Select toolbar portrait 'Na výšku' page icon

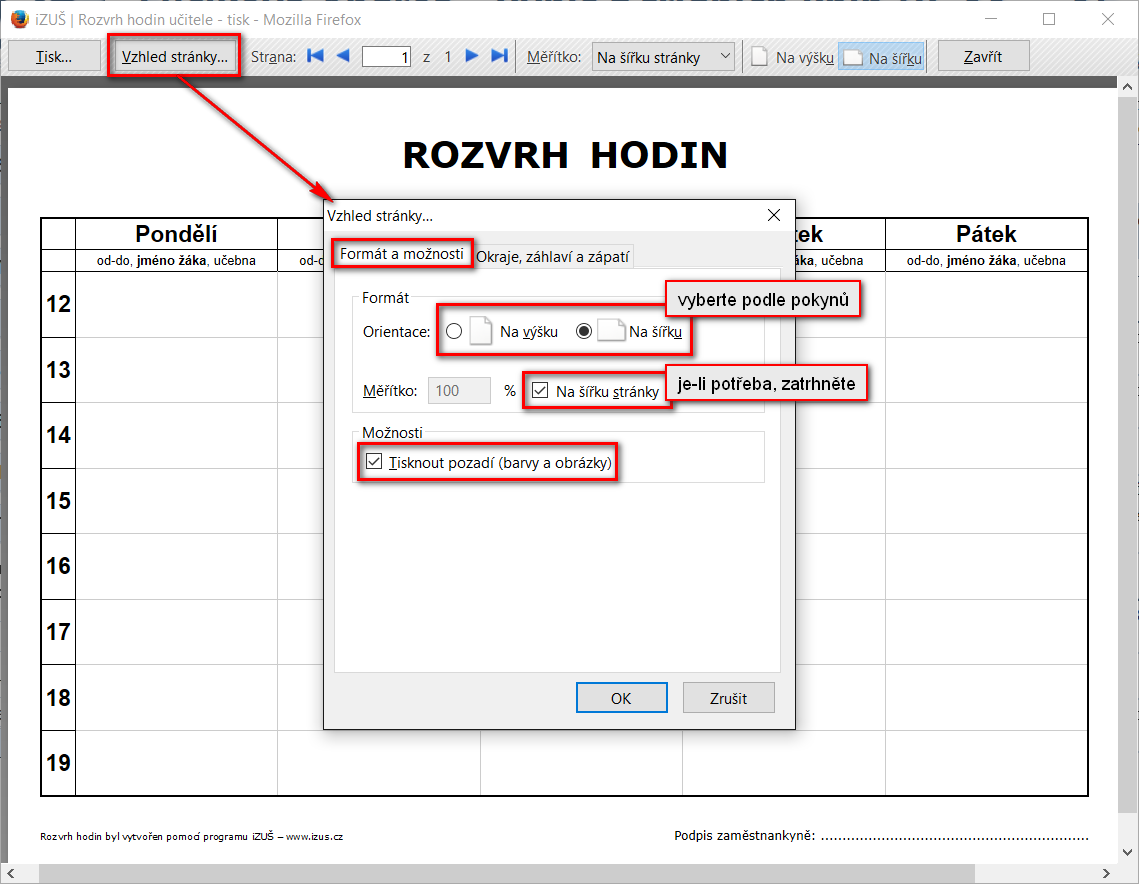pos(760,58)
